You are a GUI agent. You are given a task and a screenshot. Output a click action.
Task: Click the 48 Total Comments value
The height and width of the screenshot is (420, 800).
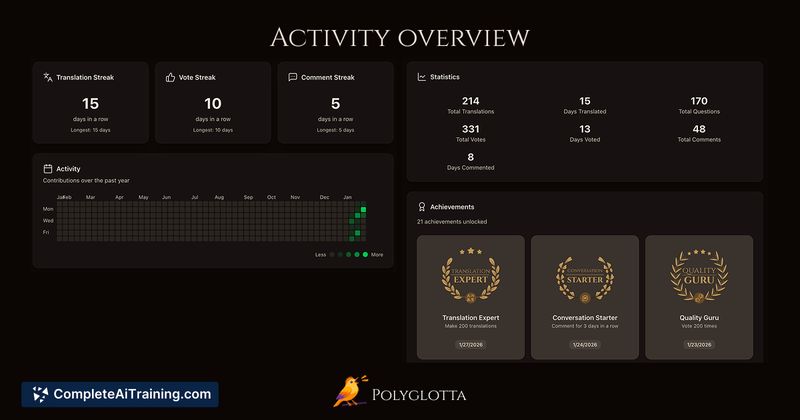click(699, 129)
